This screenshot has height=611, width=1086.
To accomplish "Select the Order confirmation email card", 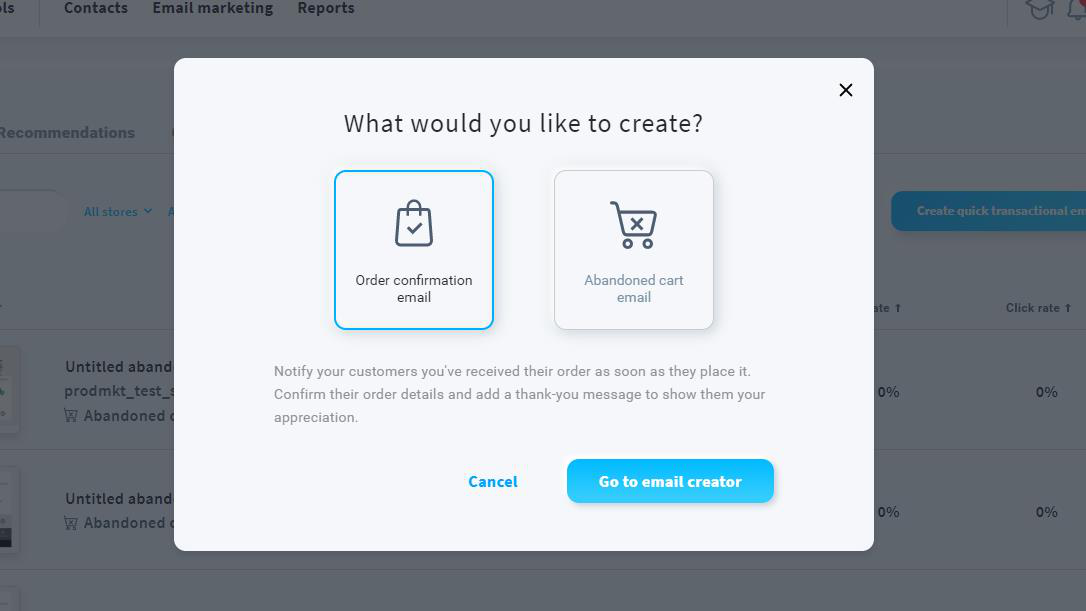I will click(x=414, y=249).
